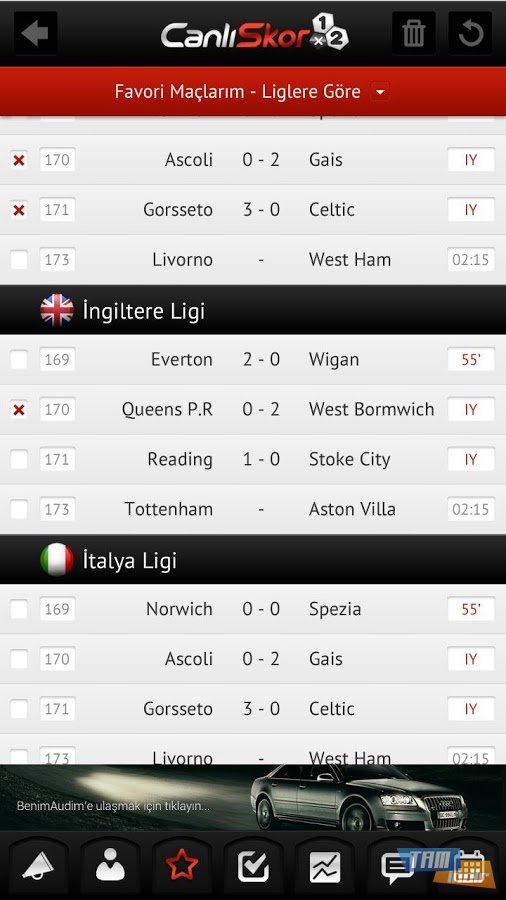Tap the CanlıSkor logo
506x900 pixels.
[255, 33]
